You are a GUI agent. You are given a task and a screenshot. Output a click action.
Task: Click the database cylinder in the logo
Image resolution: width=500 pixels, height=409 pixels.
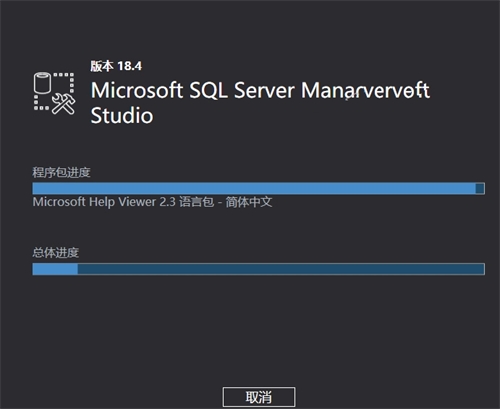pyautogui.click(x=42, y=82)
